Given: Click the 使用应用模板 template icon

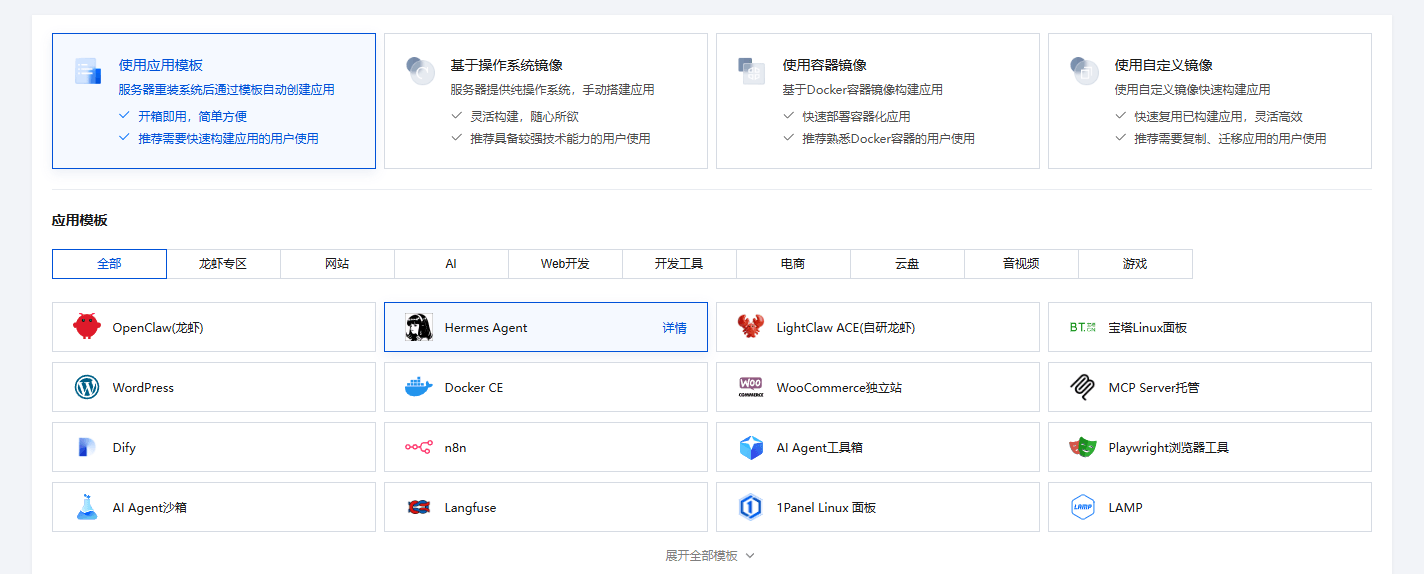Looking at the screenshot, I should [88, 71].
